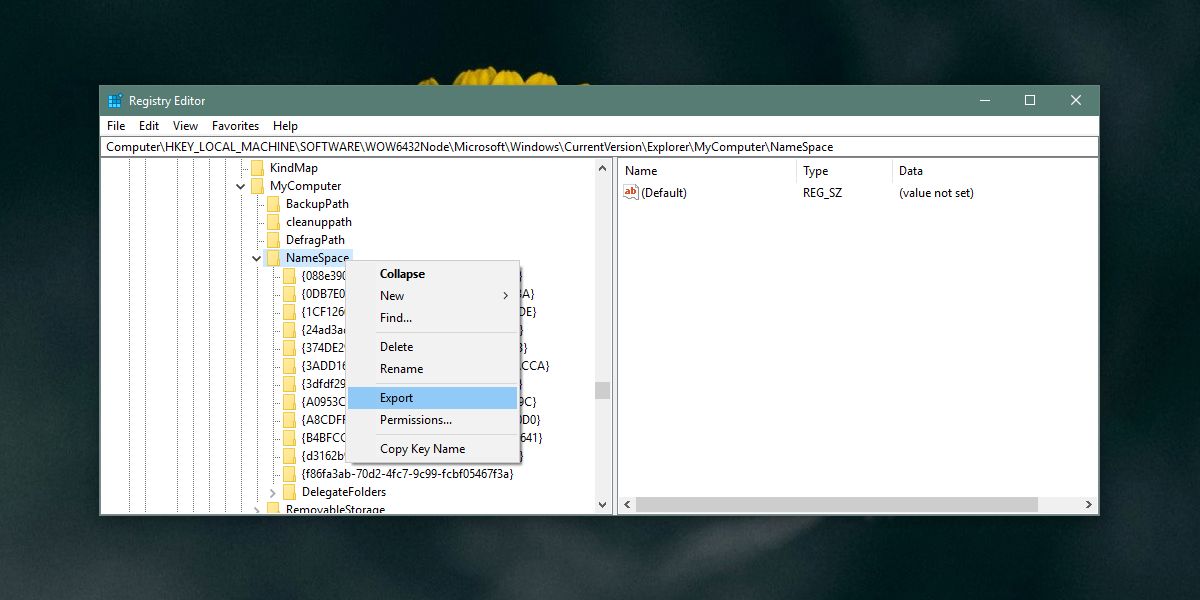
Task: Click the cleanuppath folder icon
Action: coord(274,222)
